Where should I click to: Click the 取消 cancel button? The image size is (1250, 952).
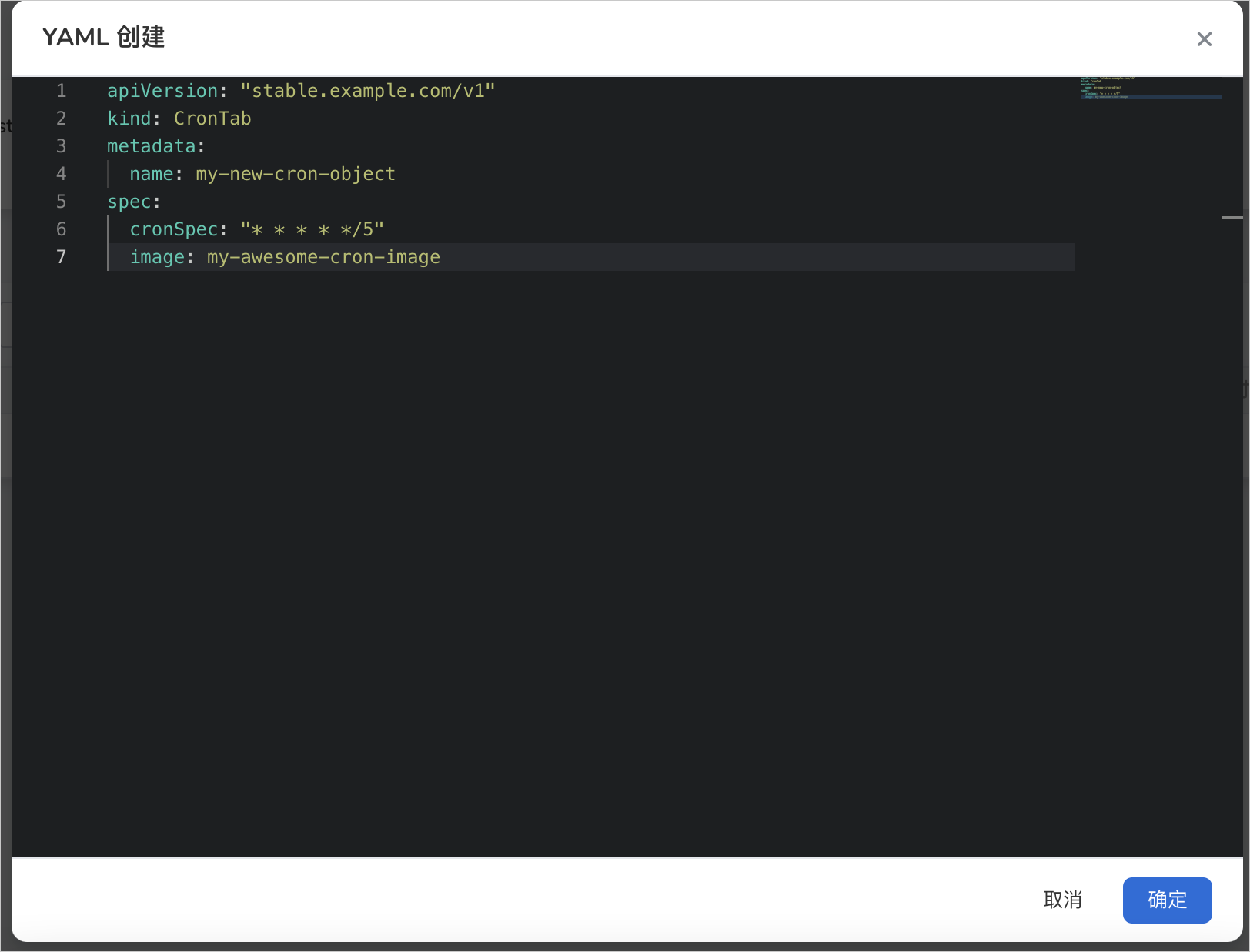click(1062, 900)
